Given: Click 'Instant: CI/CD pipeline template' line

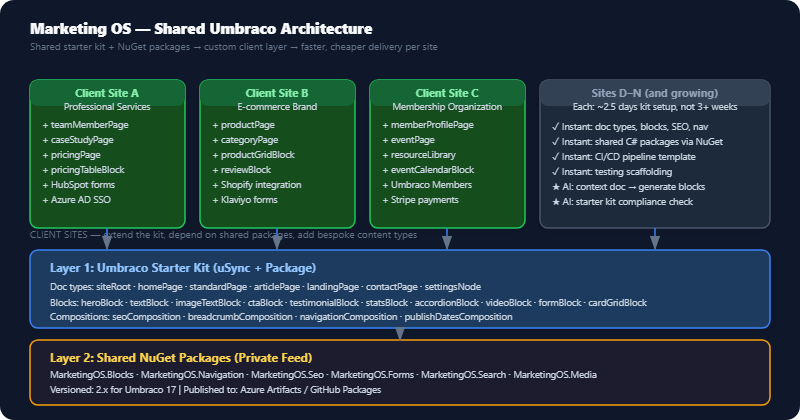Looking at the screenshot, I should point(623,157).
